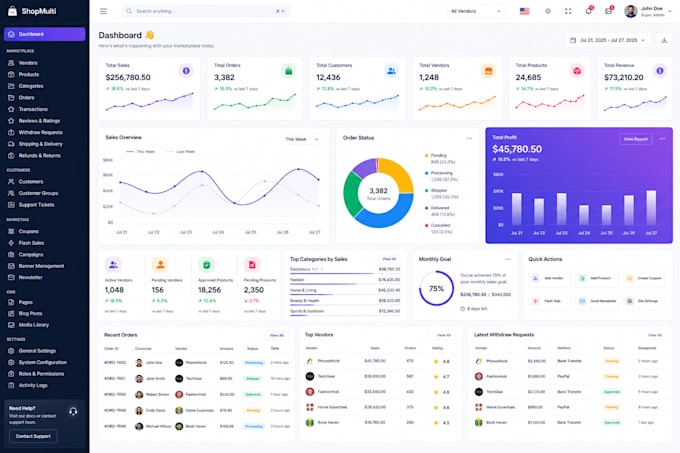
Task: Expand the This Week sales filter
Action: pos(301,139)
